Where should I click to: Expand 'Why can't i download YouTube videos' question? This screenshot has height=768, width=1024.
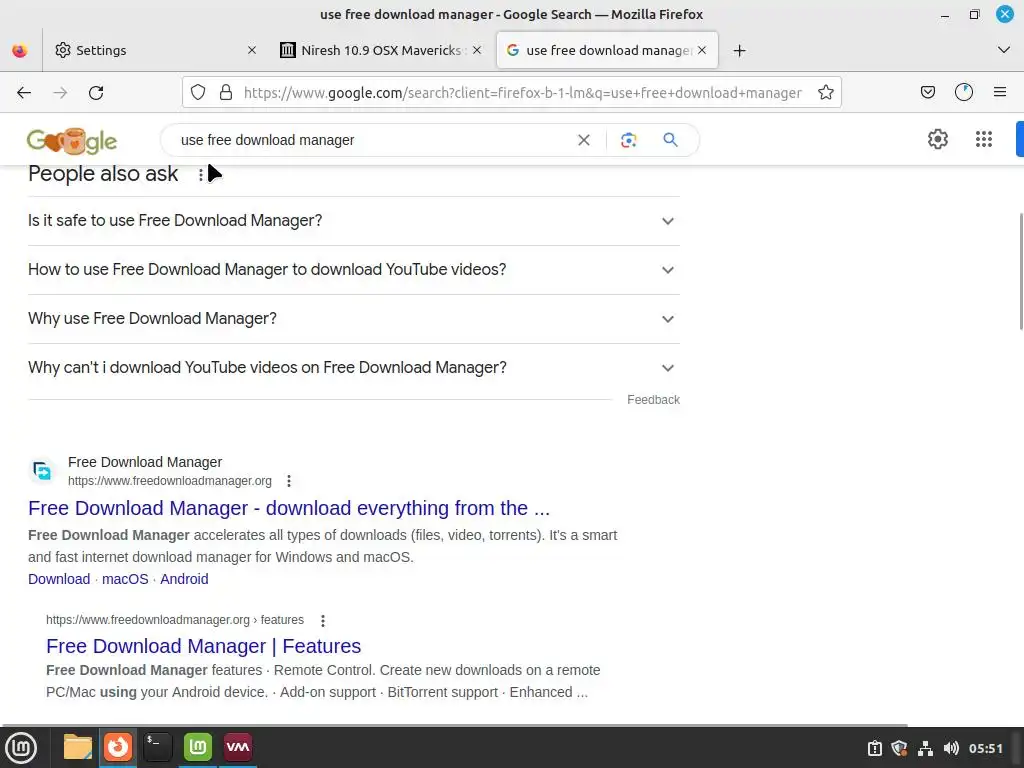pyautogui.click(x=353, y=368)
